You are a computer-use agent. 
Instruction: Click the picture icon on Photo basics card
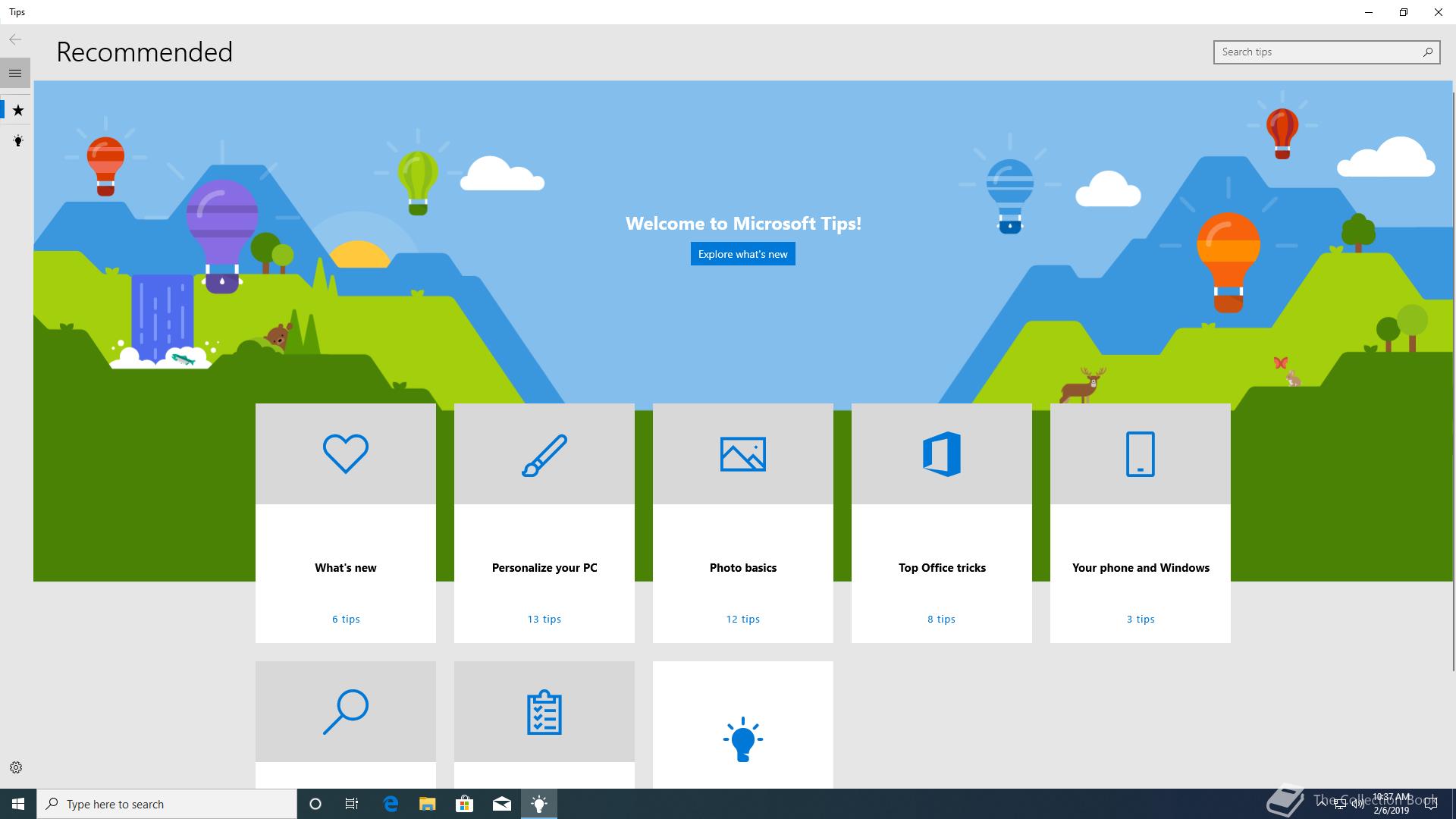[x=743, y=454]
